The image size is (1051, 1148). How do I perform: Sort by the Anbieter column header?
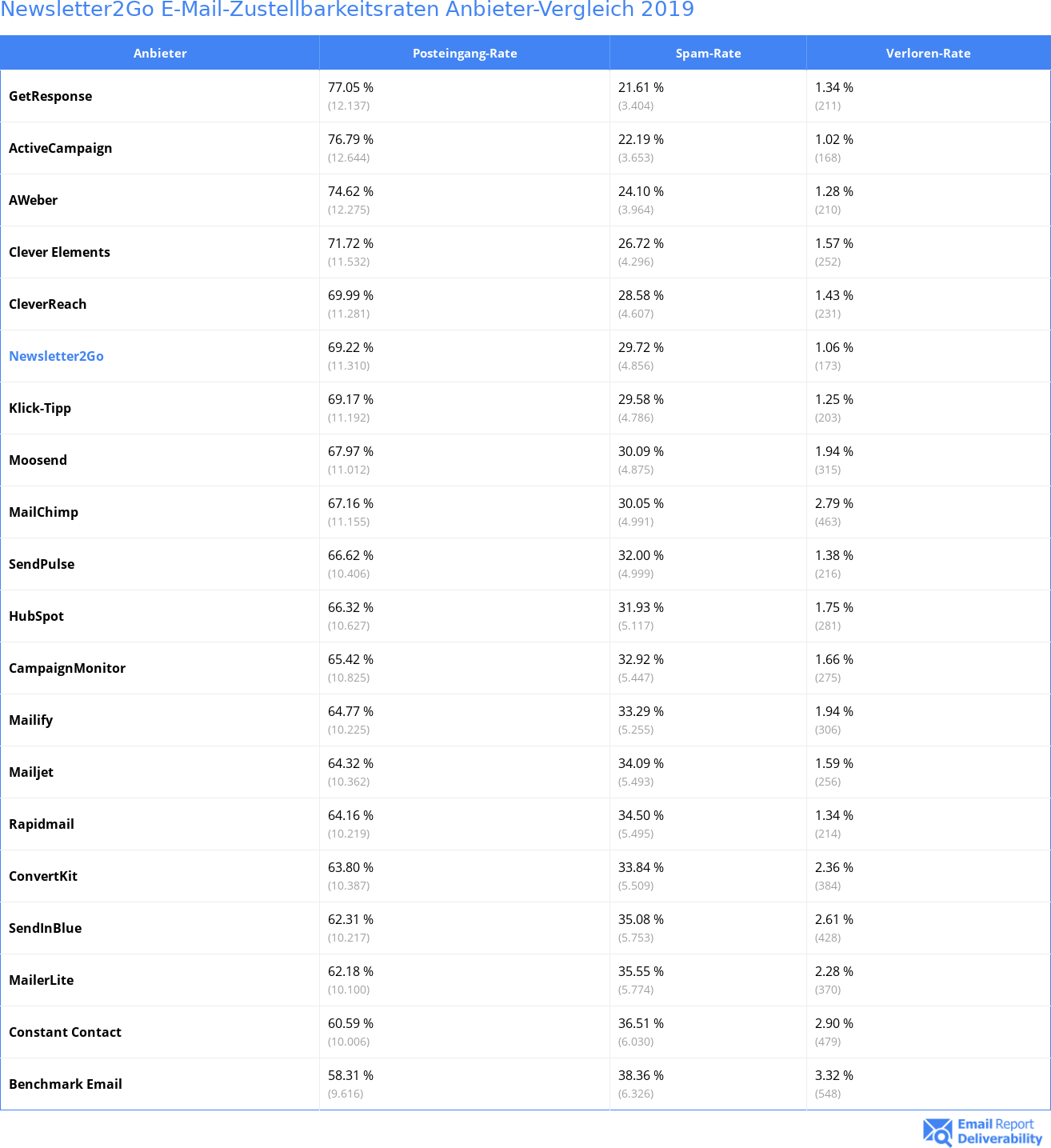click(160, 53)
